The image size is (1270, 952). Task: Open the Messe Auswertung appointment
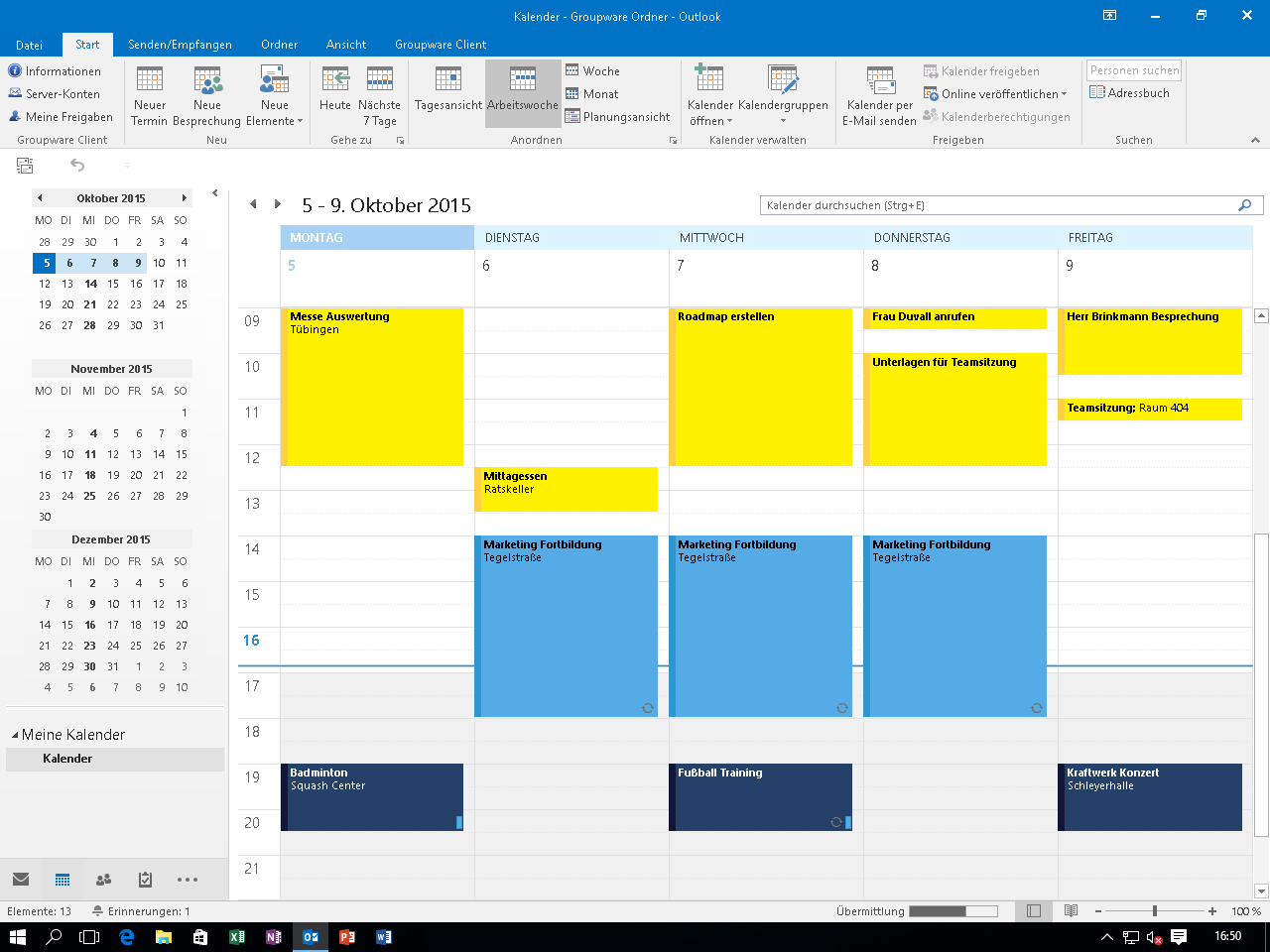372,387
